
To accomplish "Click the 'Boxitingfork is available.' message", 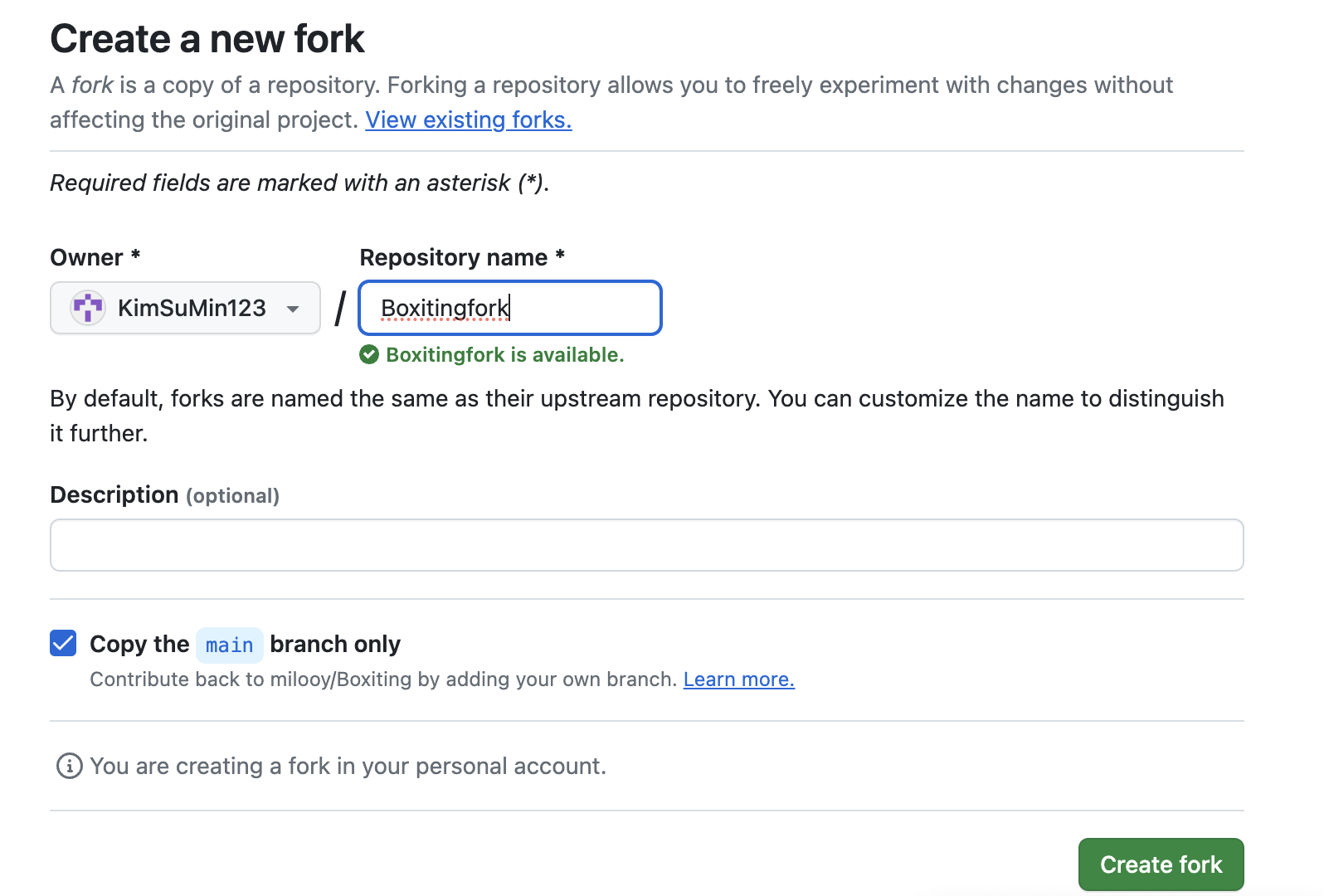I will tap(504, 355).
